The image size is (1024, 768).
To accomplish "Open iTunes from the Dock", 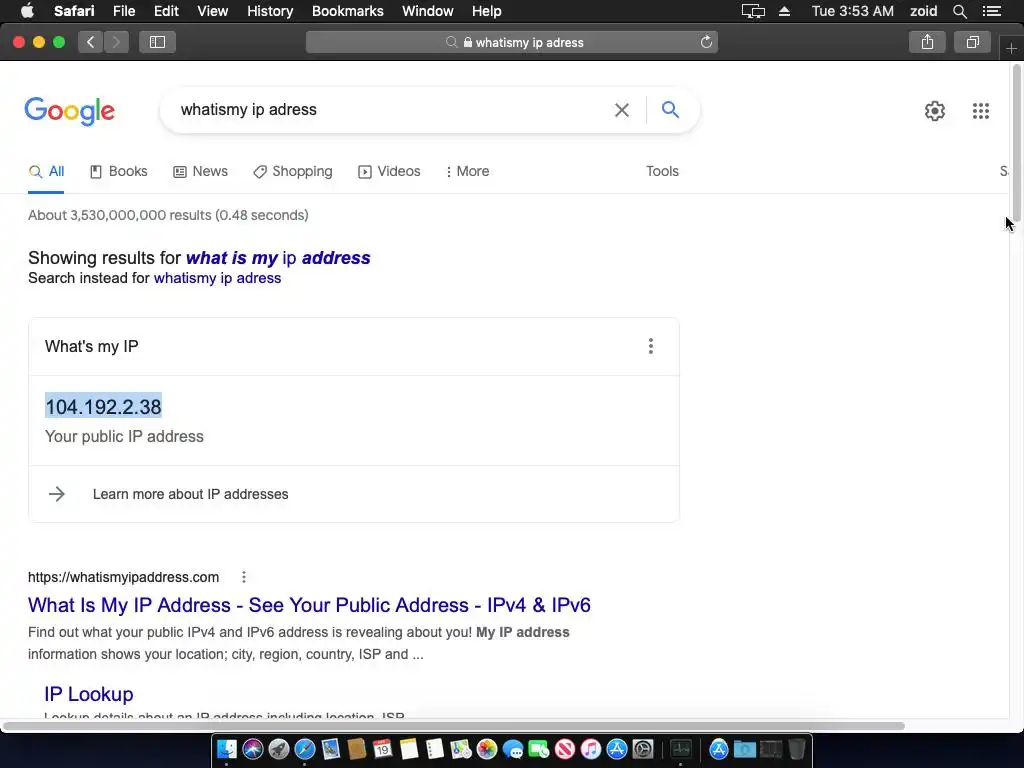I will coord(591,748).
